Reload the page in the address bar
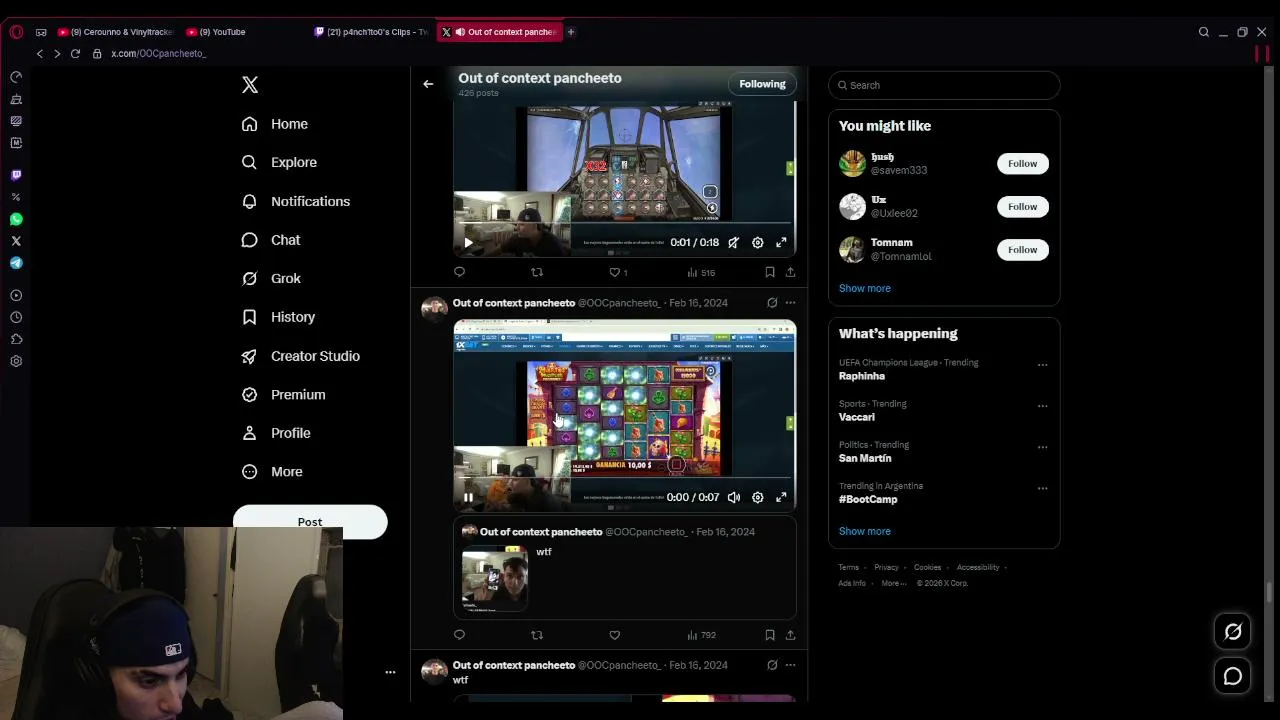 coord(75,53)
